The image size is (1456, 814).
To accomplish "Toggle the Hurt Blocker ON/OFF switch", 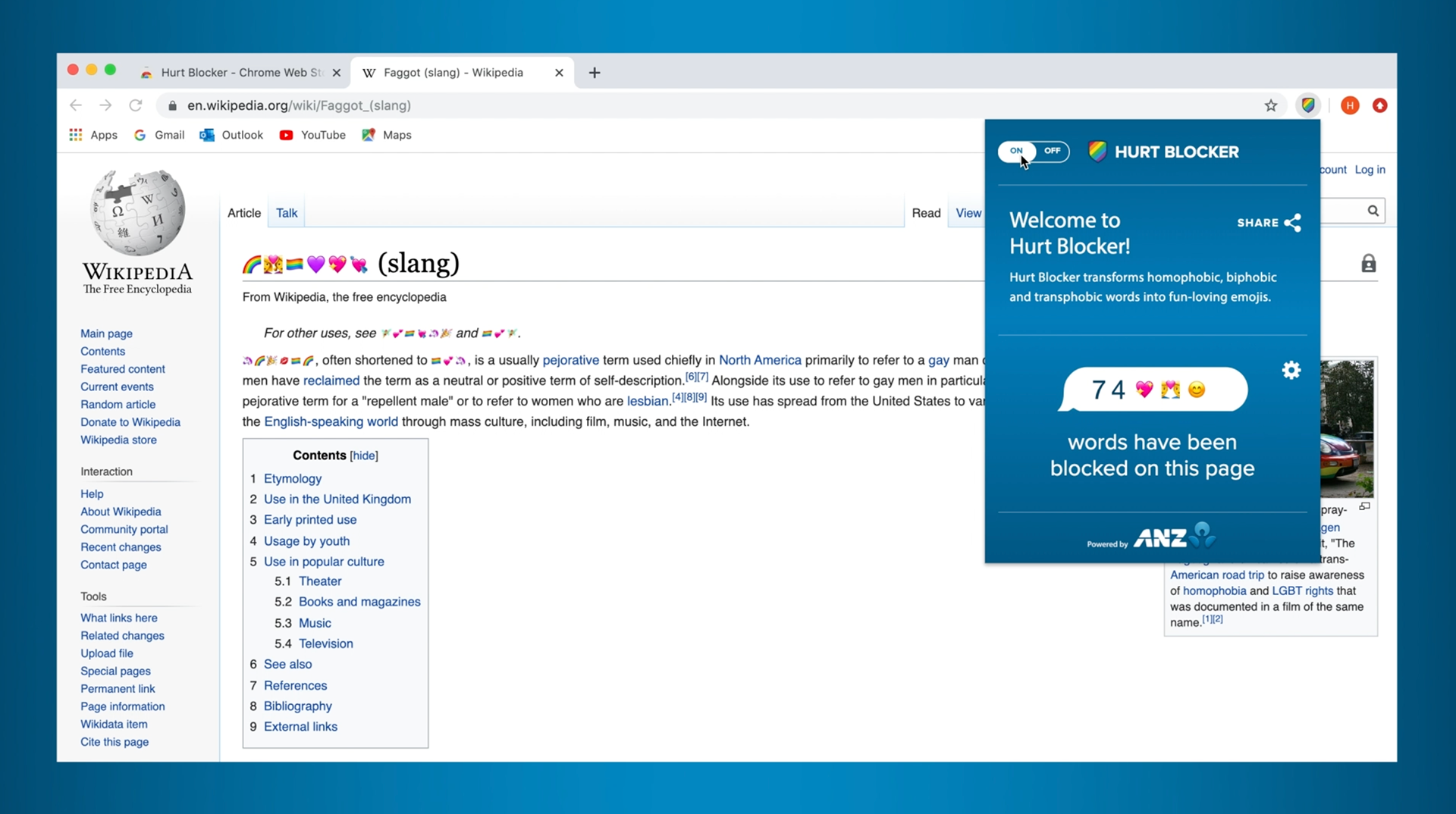I will pos(1034,152).
